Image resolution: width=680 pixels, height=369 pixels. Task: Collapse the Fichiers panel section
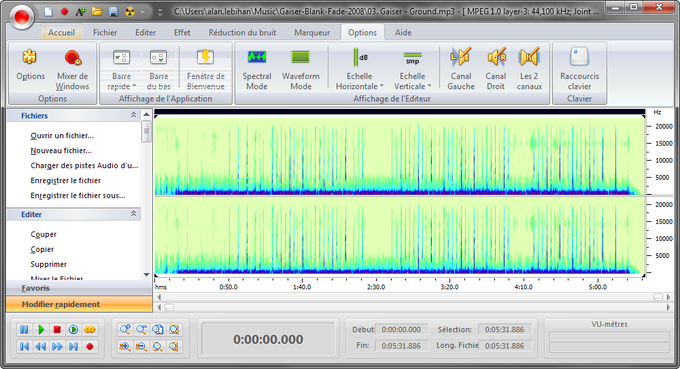point(134,115)
